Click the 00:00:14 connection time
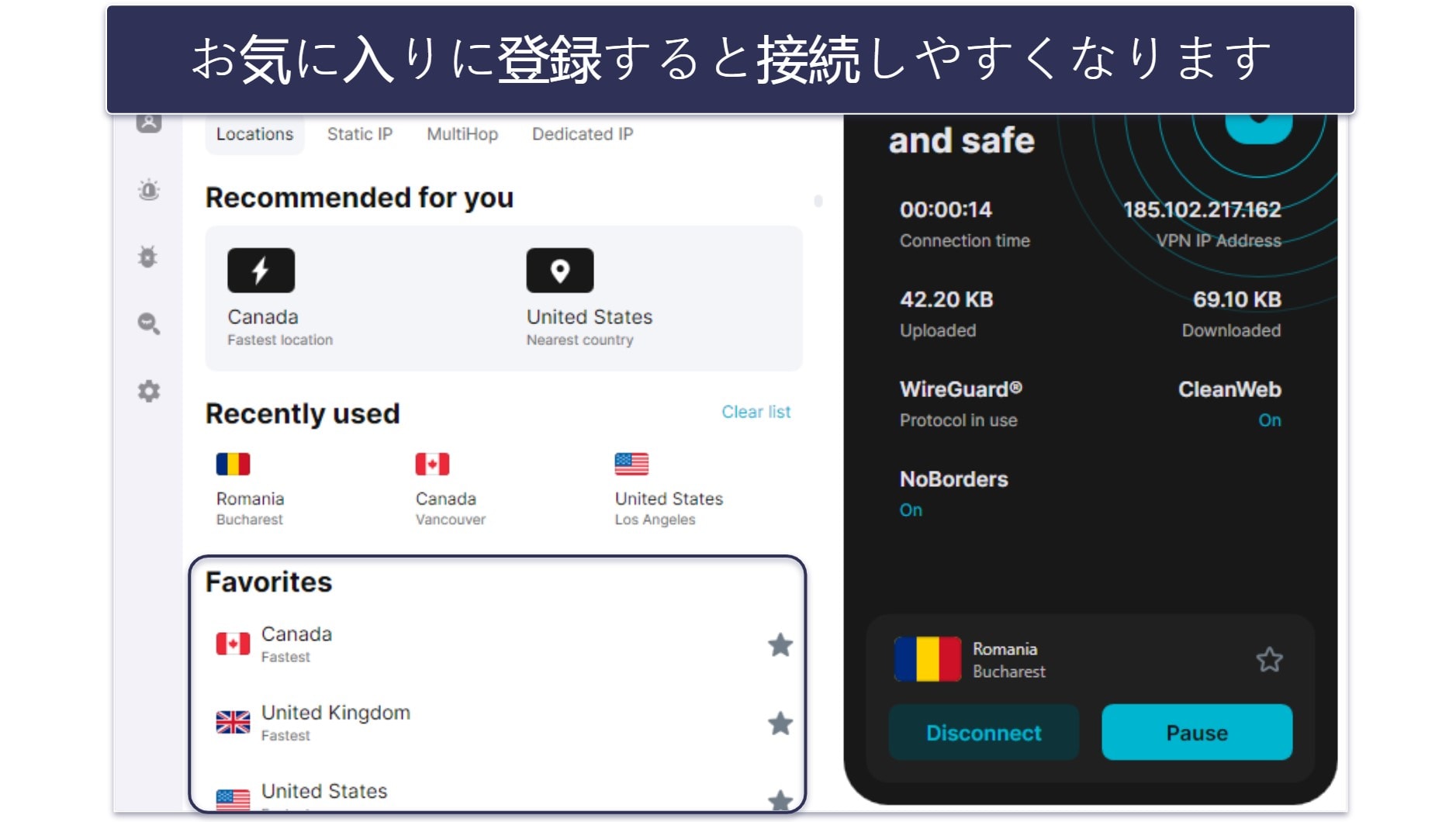This screenshot has height=822, width=1456. click(946, 209)
